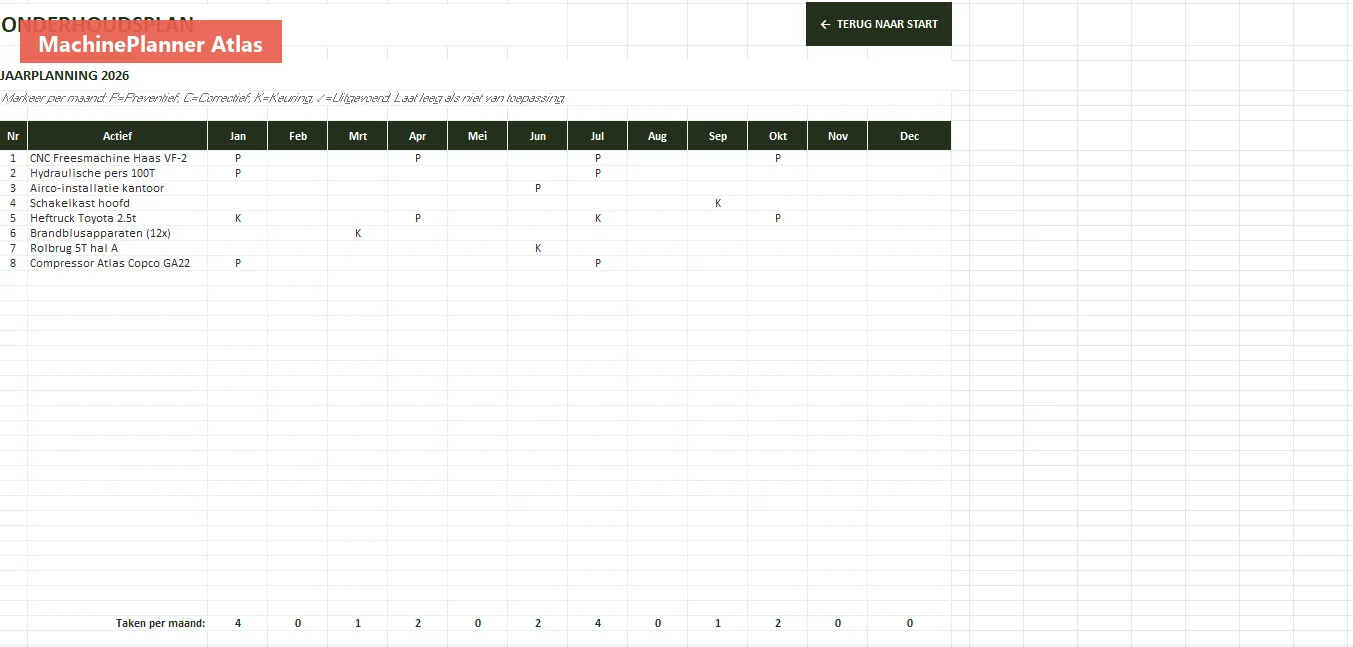
Task: Select row number 5 in Nr column
Action: coord(13,218)
